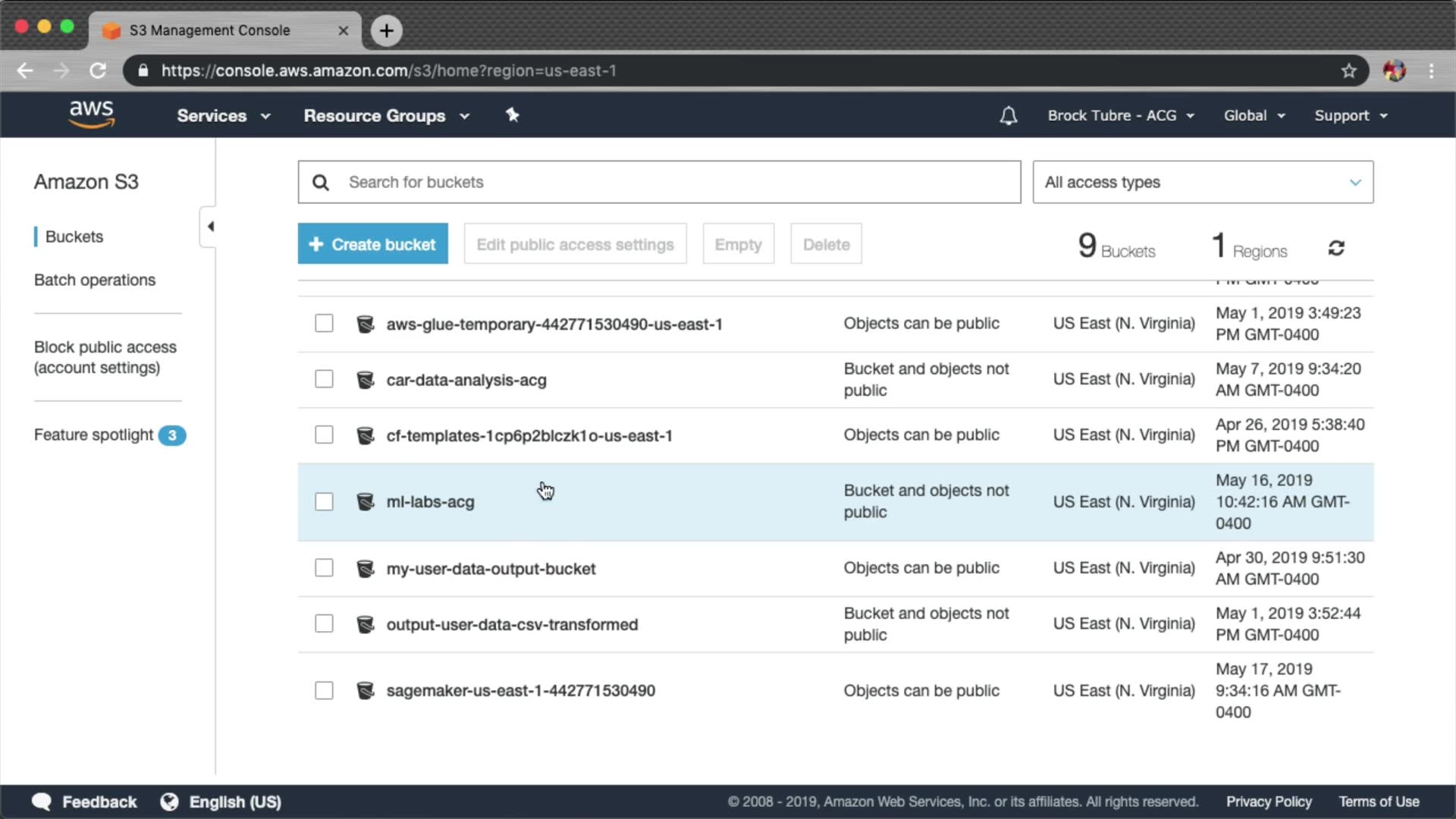Screen dimensions: 1456x819
Task: Click the bucket icon beside ml-labs-acg
Action: tap(366, 502)
